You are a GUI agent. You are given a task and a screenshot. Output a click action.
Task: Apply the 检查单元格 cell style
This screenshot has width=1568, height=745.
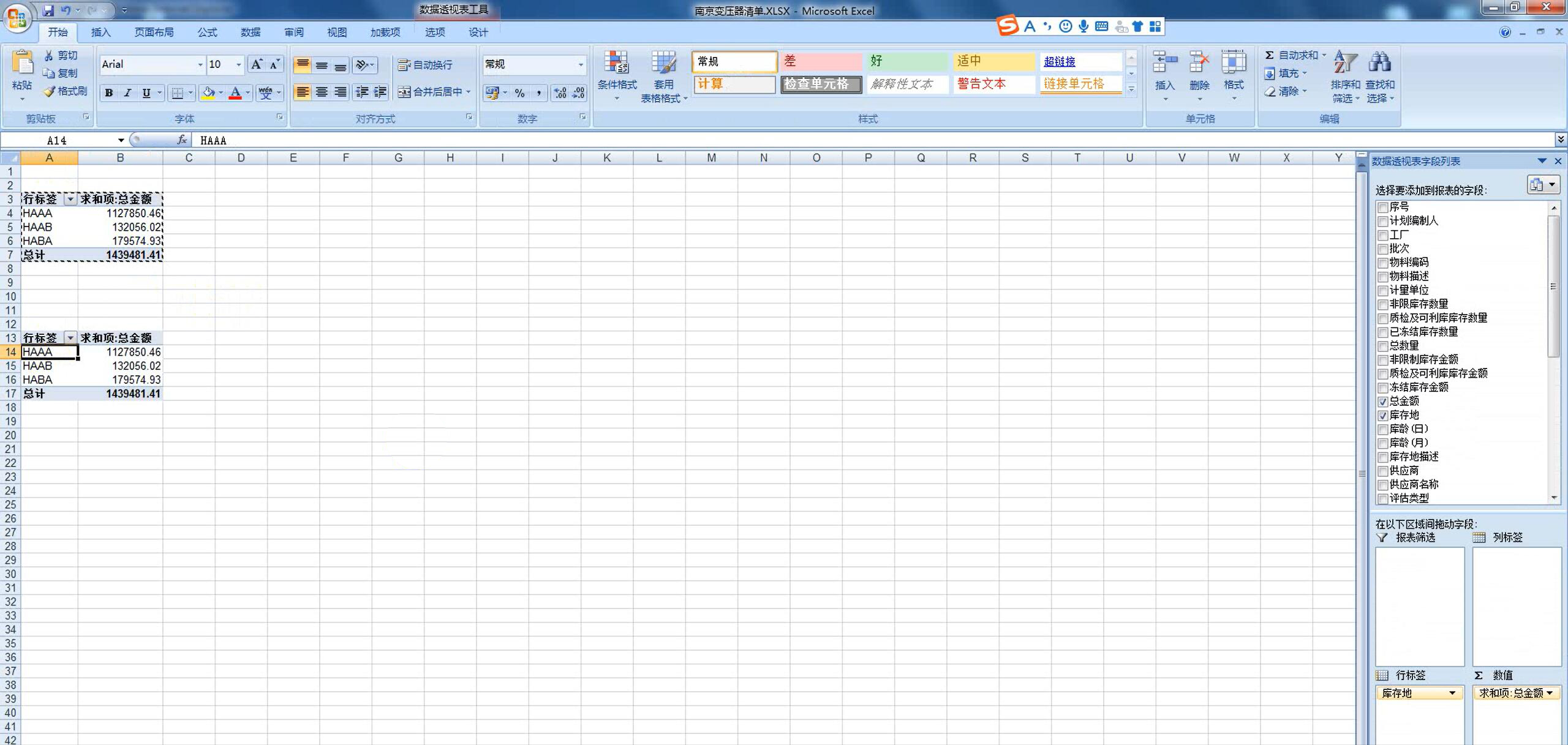pos(820,84)
